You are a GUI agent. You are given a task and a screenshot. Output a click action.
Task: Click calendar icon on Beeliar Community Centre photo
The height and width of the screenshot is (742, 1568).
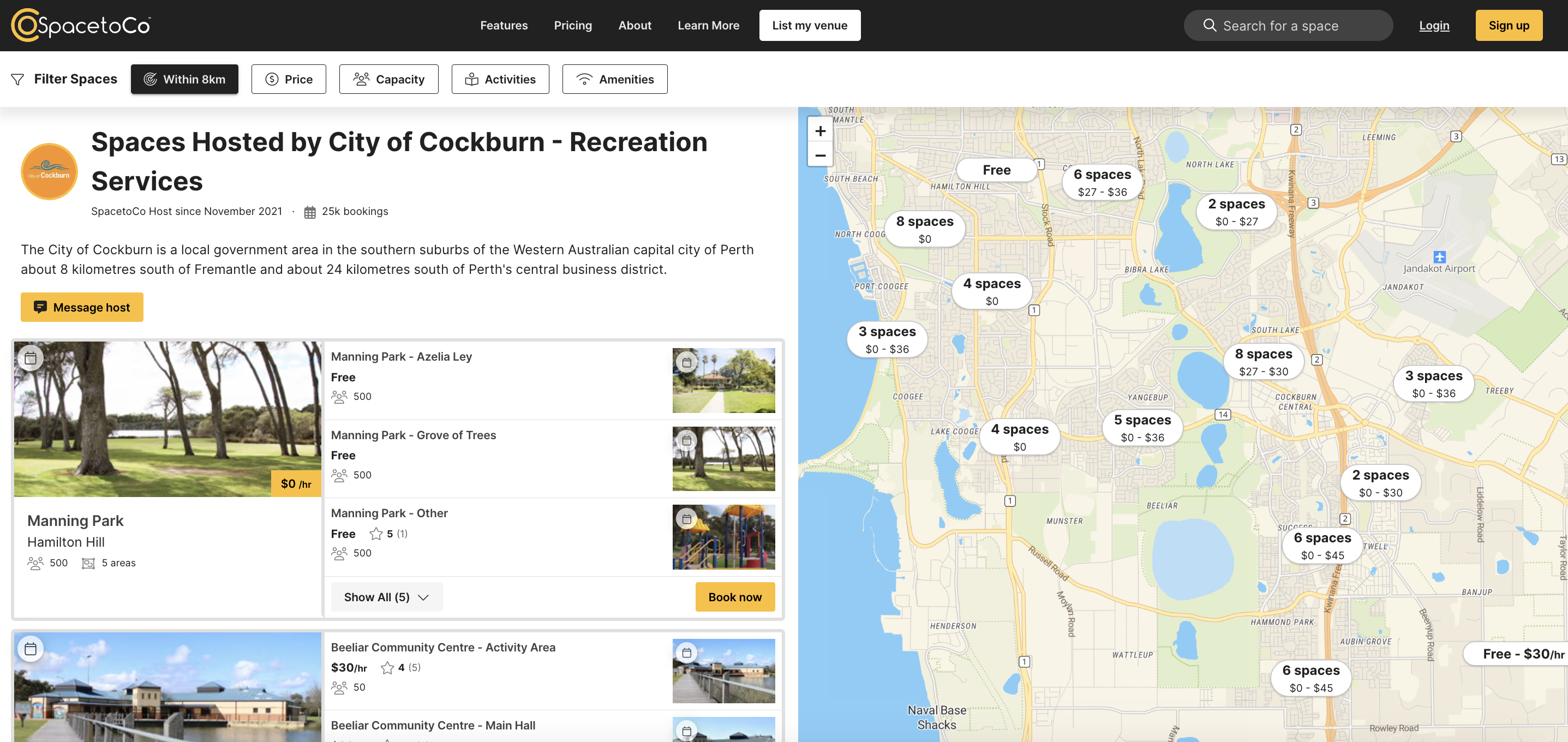coord(31,648)
